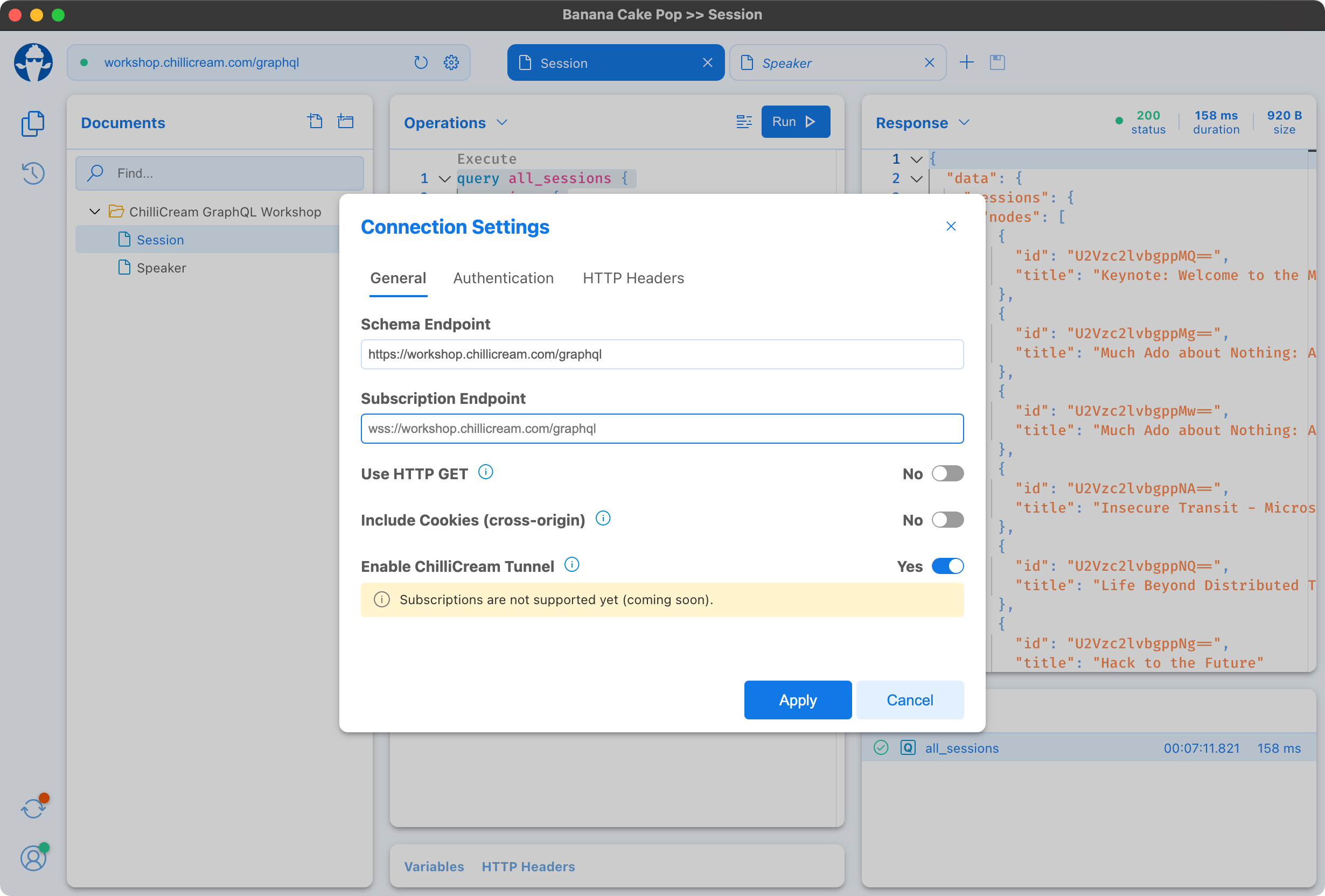Toggle the Use HTTP GET switch
This screenshot has width=1325, height=896.
coord(947,474)
